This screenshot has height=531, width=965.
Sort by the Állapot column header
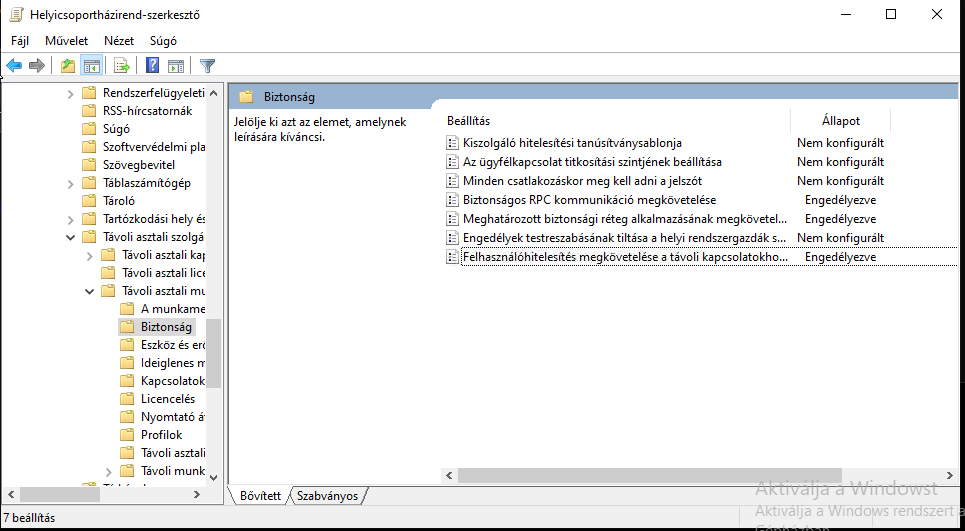840,121
